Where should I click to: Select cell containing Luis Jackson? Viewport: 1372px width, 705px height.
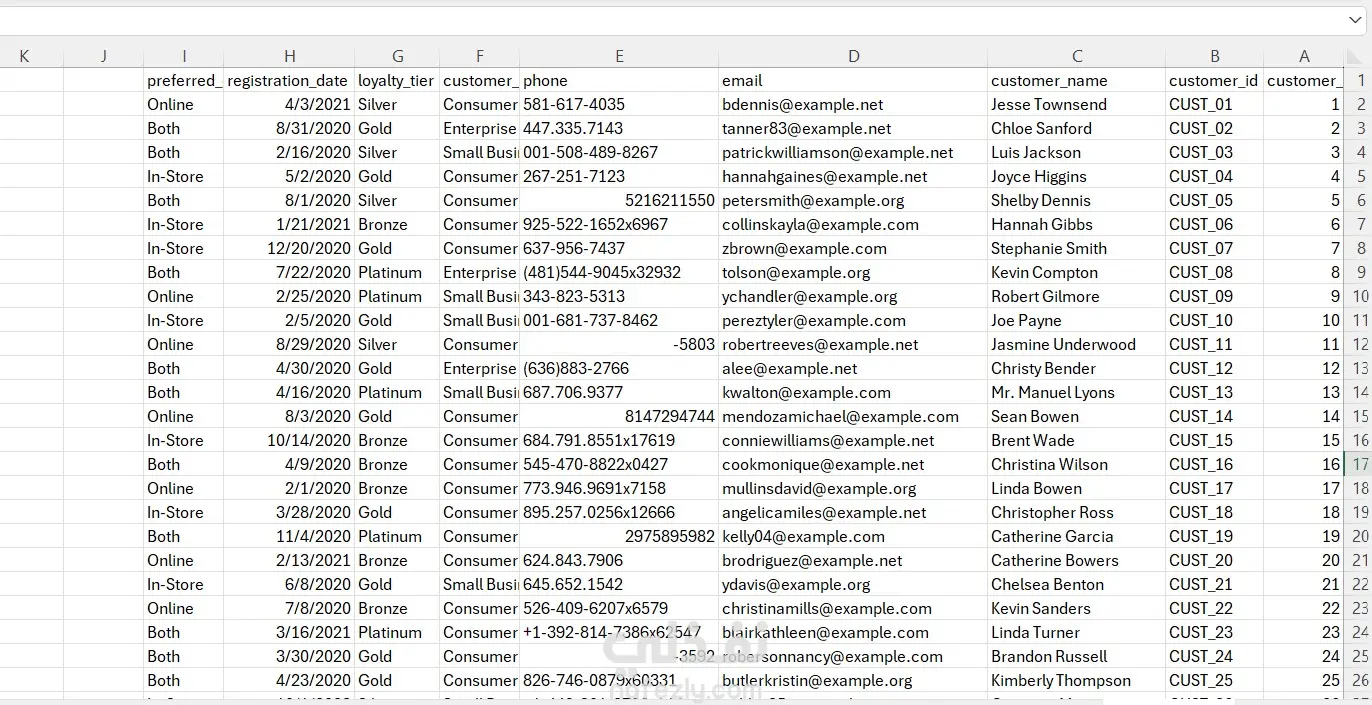click(x=1077, y=153)
